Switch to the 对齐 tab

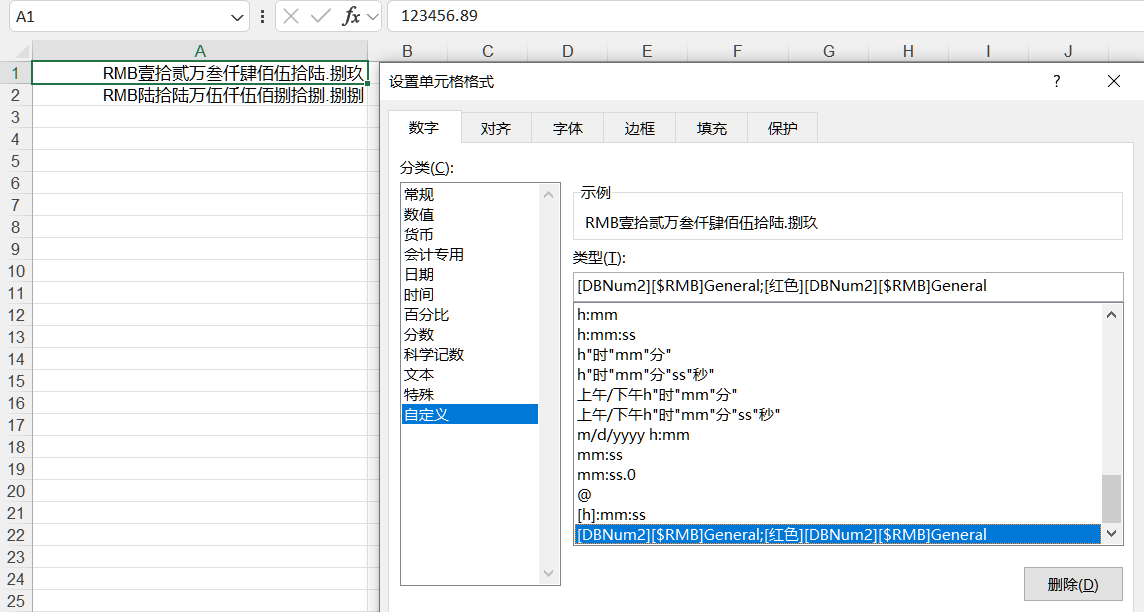[496, 128]
